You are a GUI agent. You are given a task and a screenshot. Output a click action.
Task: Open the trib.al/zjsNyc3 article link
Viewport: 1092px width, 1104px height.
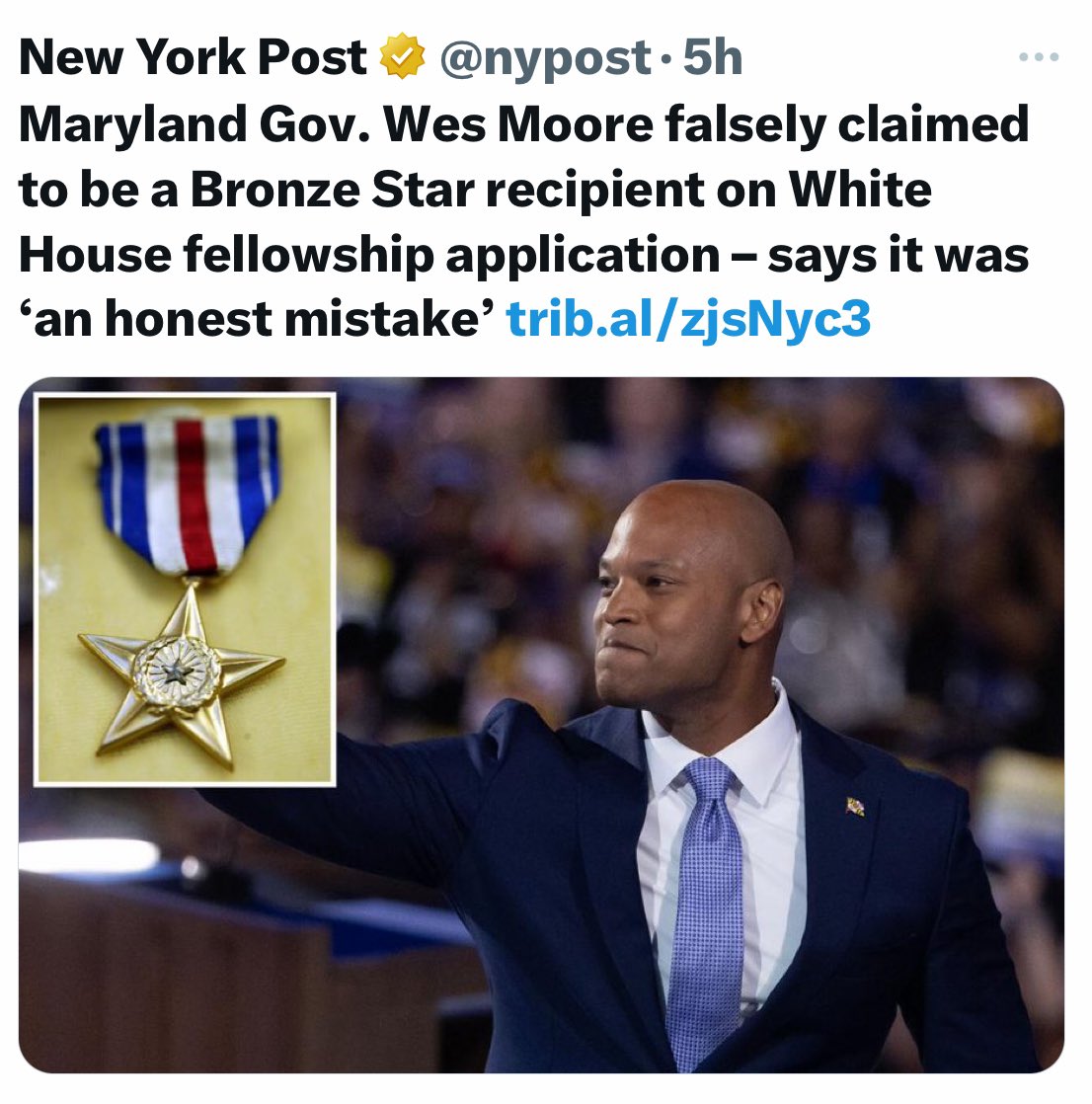pos(688,319)
